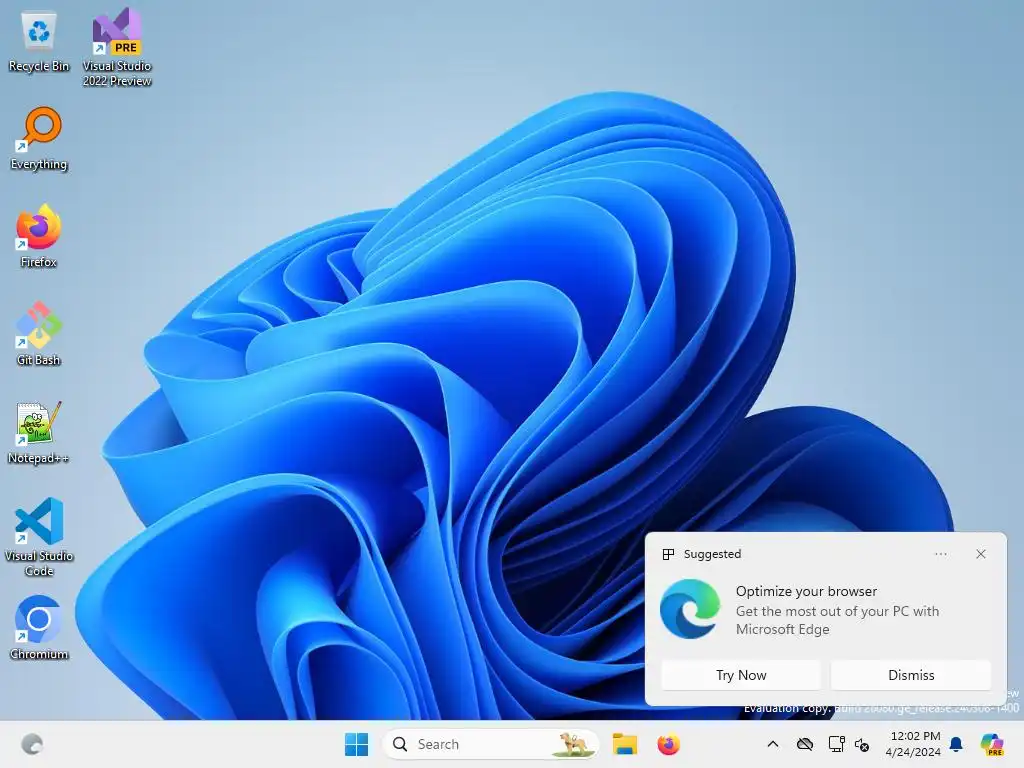
Task: Launch Firefox from the taskbar
Action: click(668, 744)
